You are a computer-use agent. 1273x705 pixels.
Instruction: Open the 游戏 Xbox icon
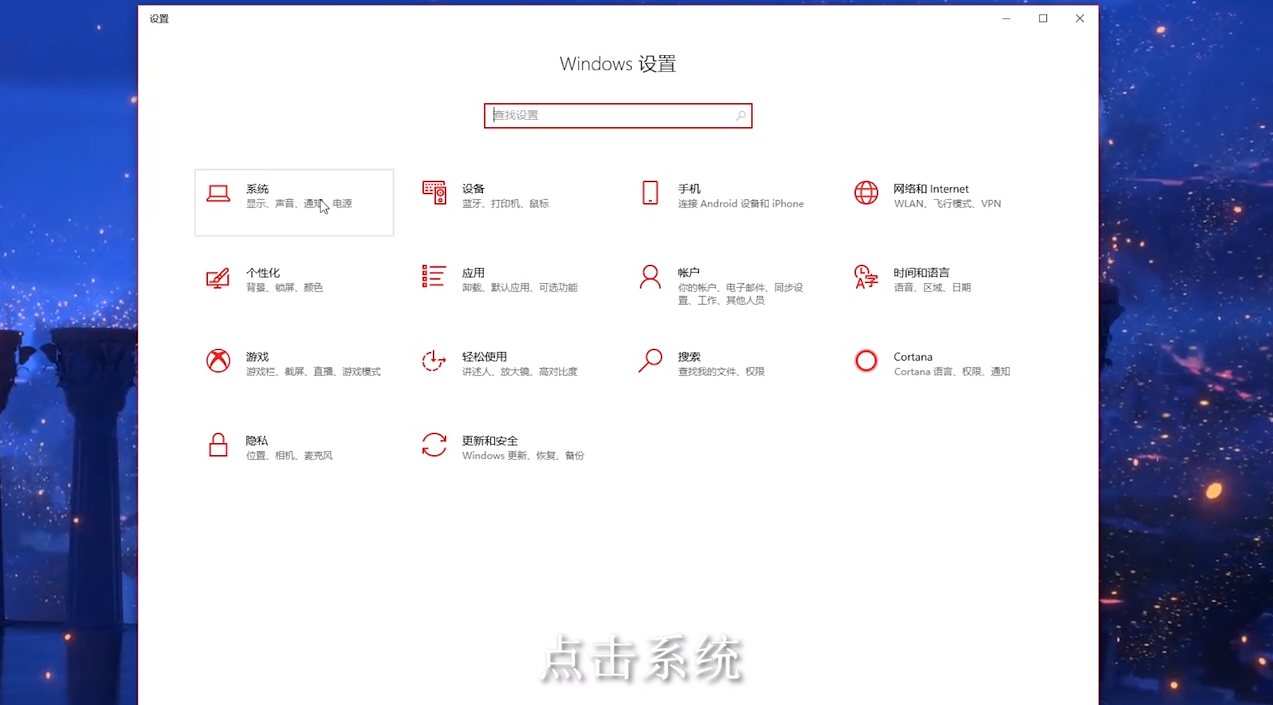click(218, 361)
